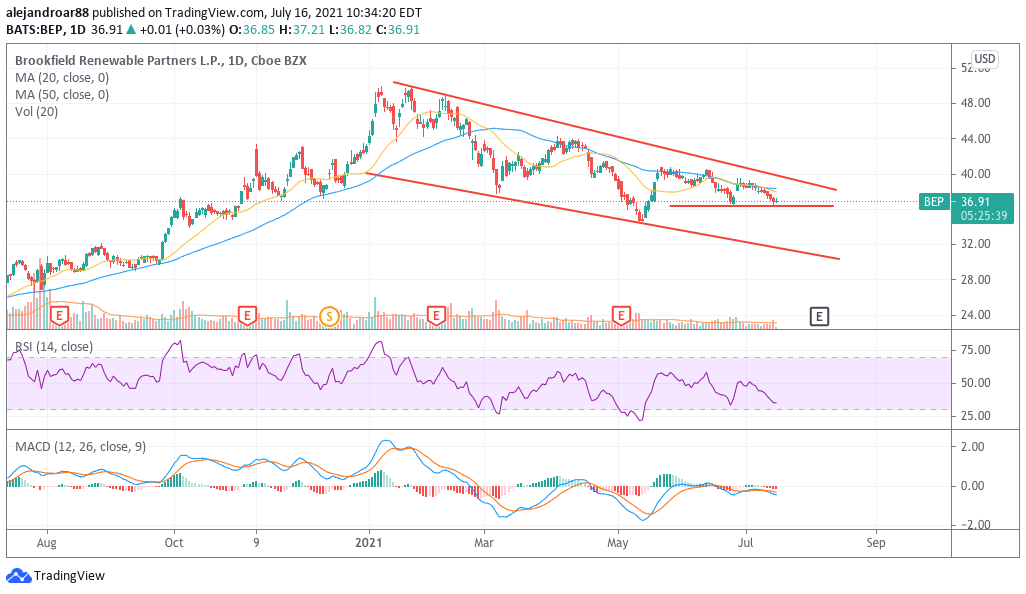Select the lower red channel trendline

pyautogui.click(x=603, y=216)
